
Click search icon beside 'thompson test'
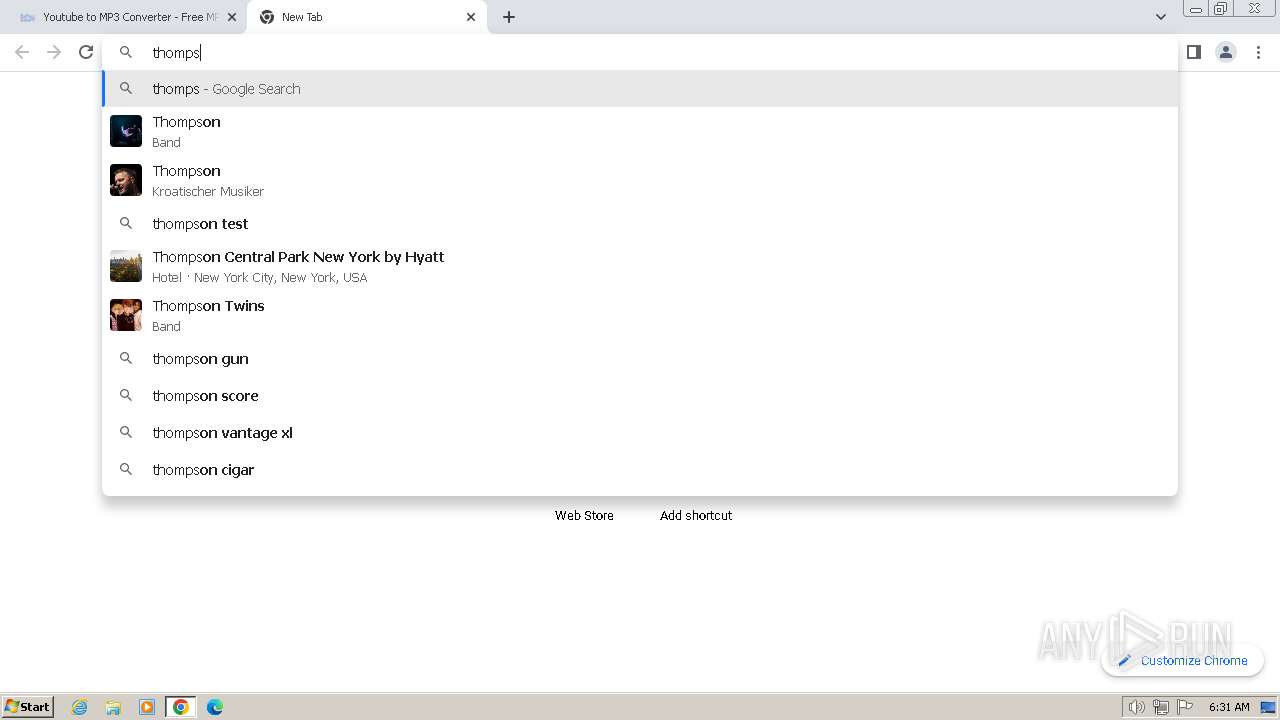point(126,223)
